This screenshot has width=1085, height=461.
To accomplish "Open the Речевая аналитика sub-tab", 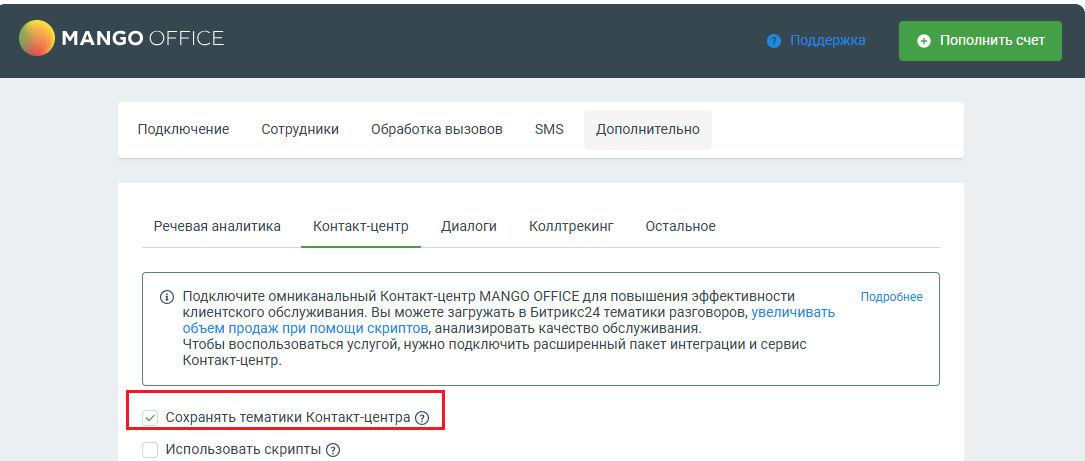I will 217,226.
